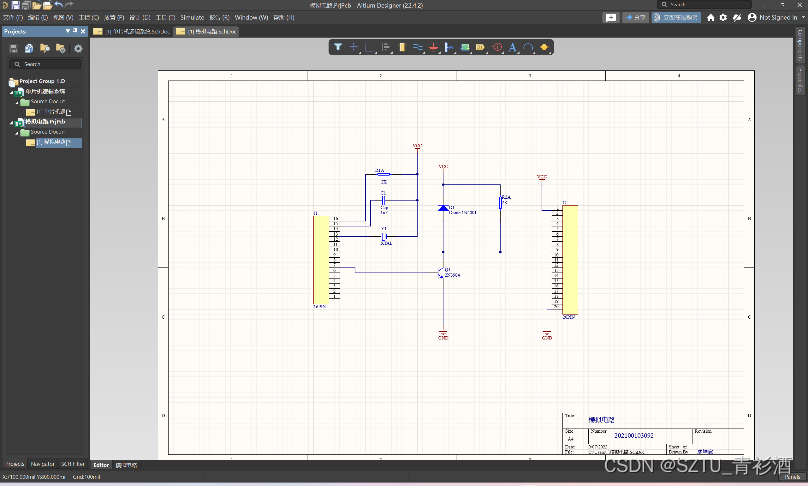The image size is (808, 486).
Task: Focus the top-right global Search field
Action: 704,5
